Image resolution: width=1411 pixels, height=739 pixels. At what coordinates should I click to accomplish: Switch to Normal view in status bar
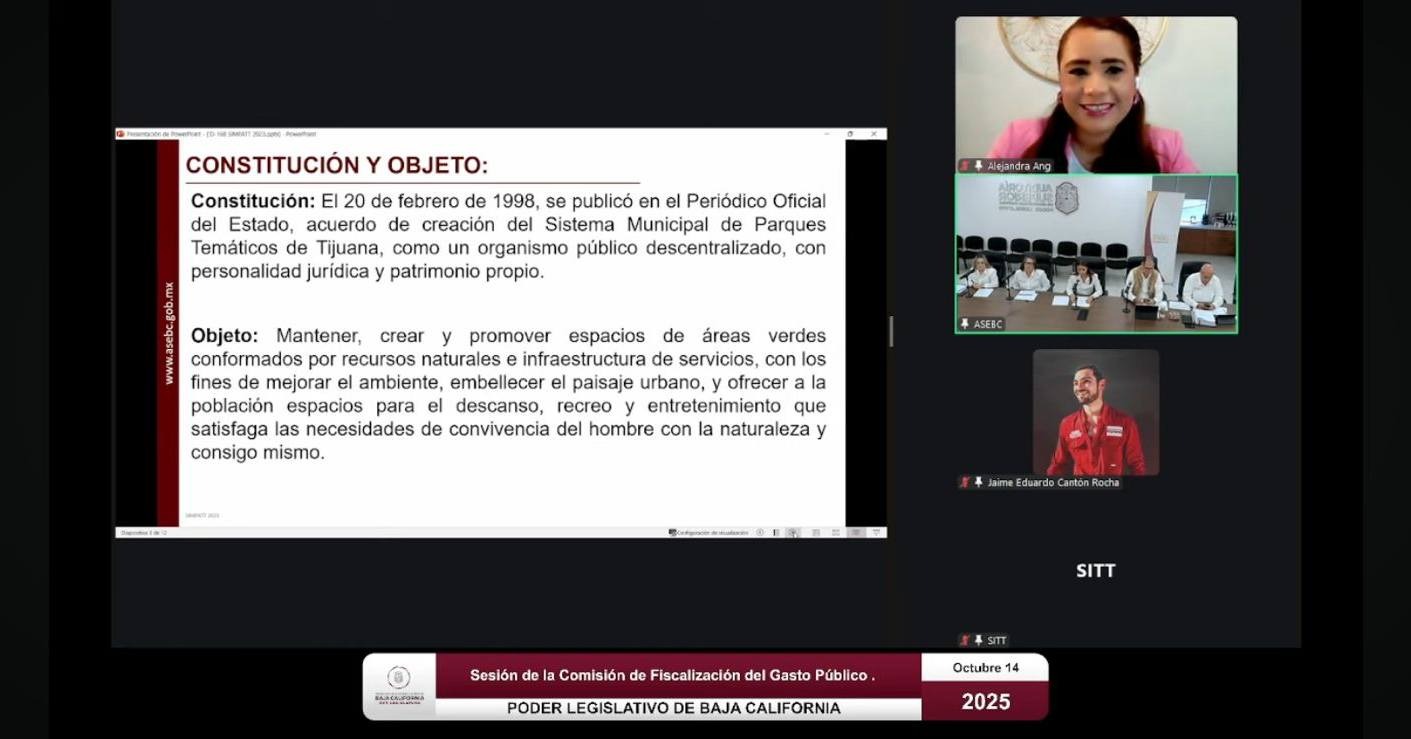(793, 533)
